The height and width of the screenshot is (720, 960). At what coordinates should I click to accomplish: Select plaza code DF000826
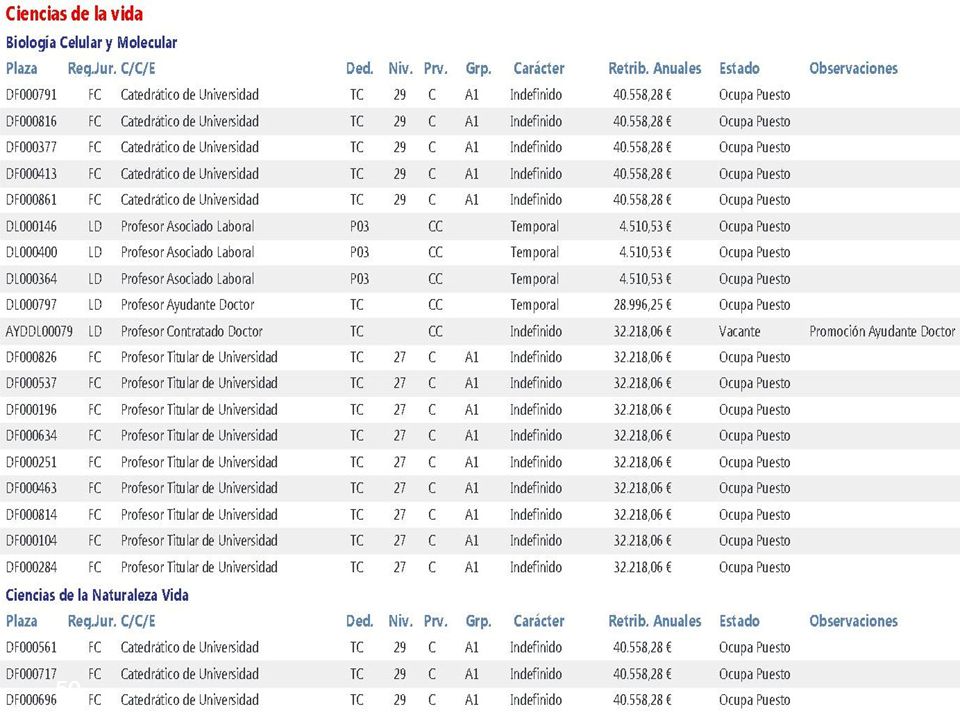pyautogui.click(x=31, y=358)
